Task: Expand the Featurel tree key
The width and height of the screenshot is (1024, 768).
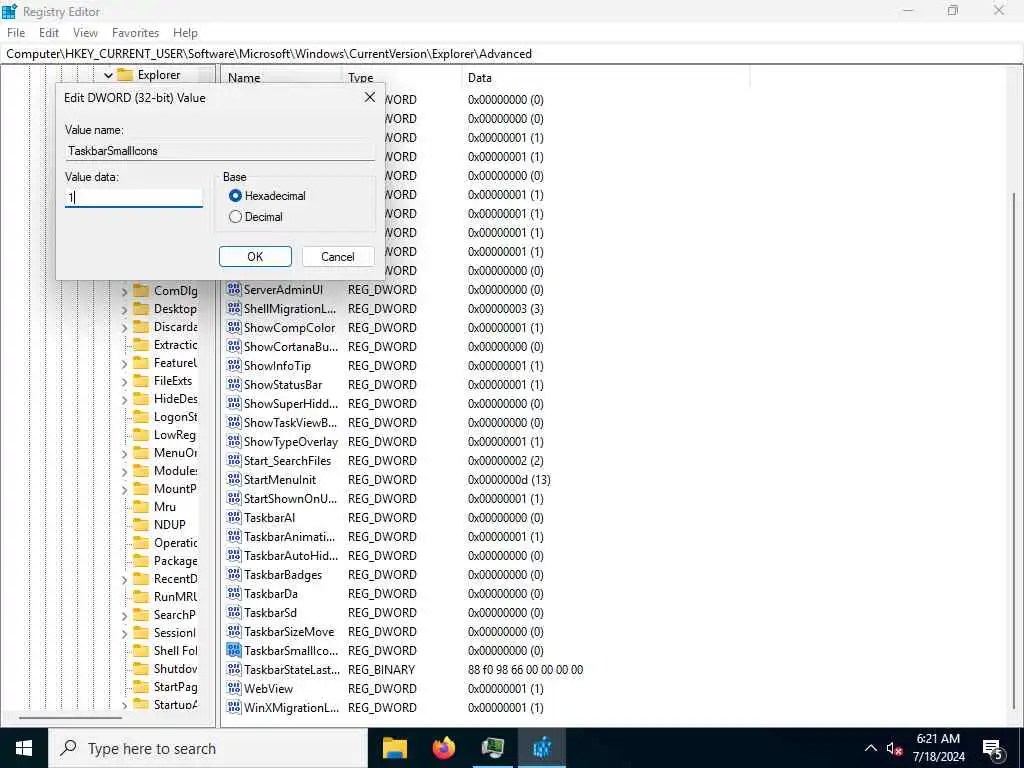Action: tap(125, 363)
